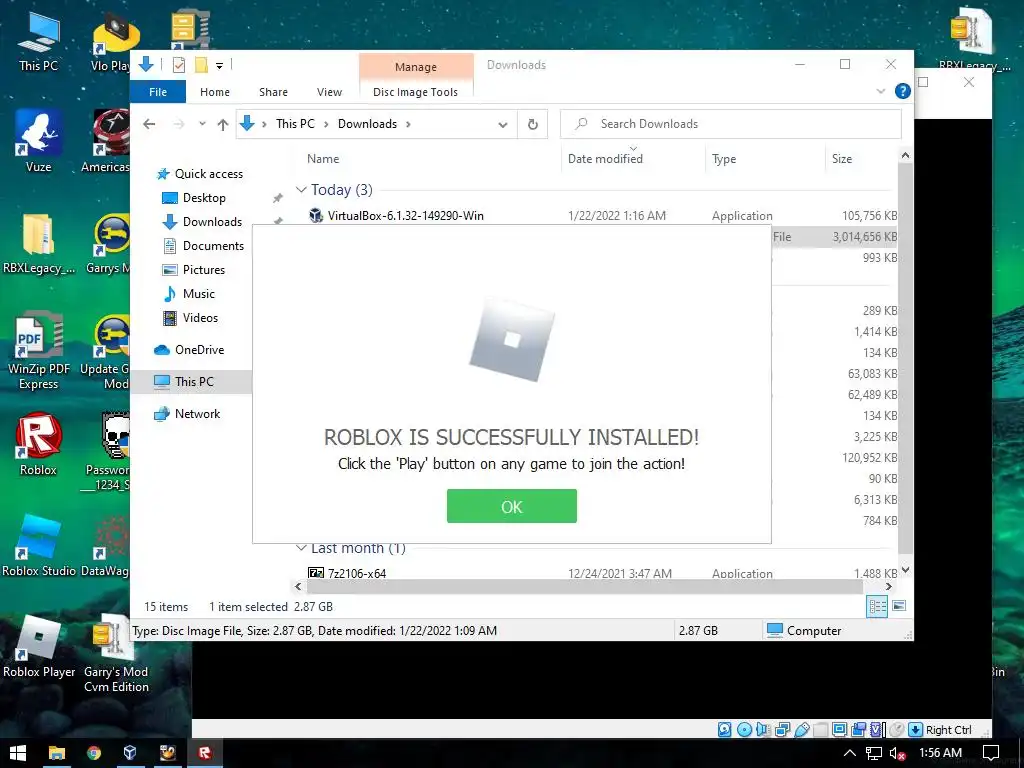Viewport: 1024px width, 768px height.
Task: Collapse the Last month (1) group
Action: [301, 548]
